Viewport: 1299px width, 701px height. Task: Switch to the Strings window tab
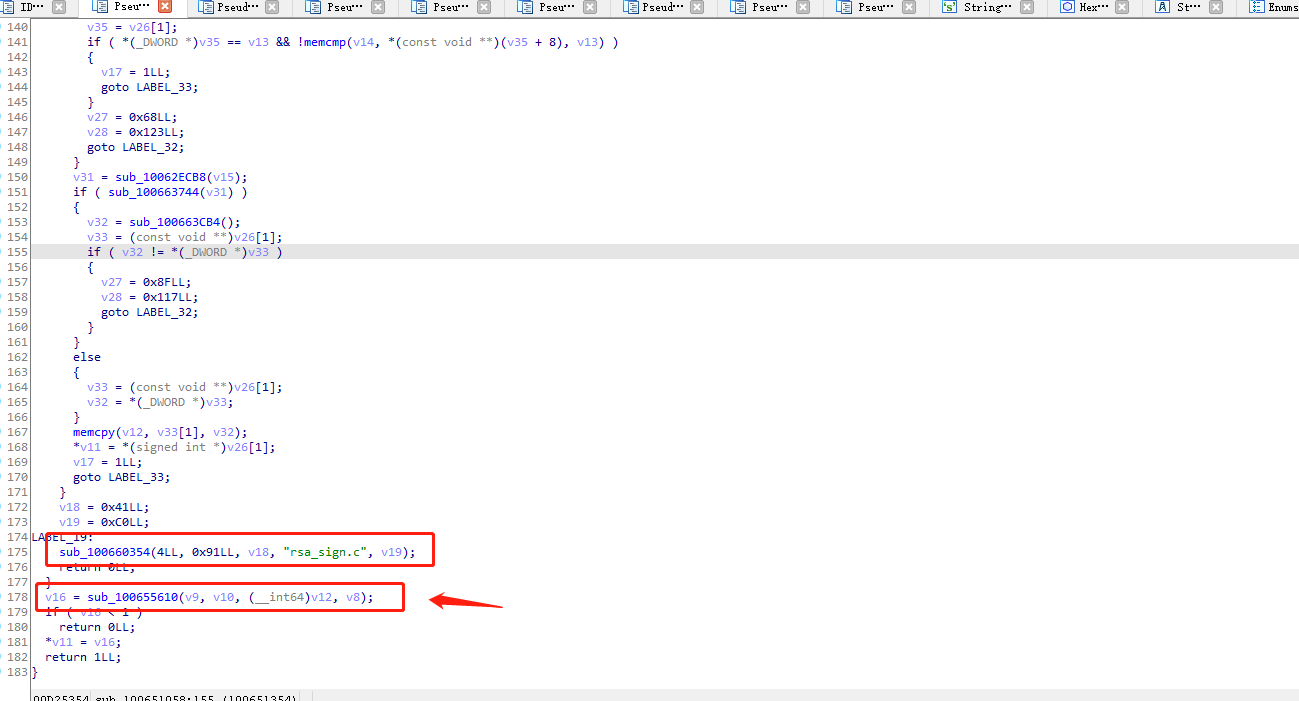click(985, 7)
